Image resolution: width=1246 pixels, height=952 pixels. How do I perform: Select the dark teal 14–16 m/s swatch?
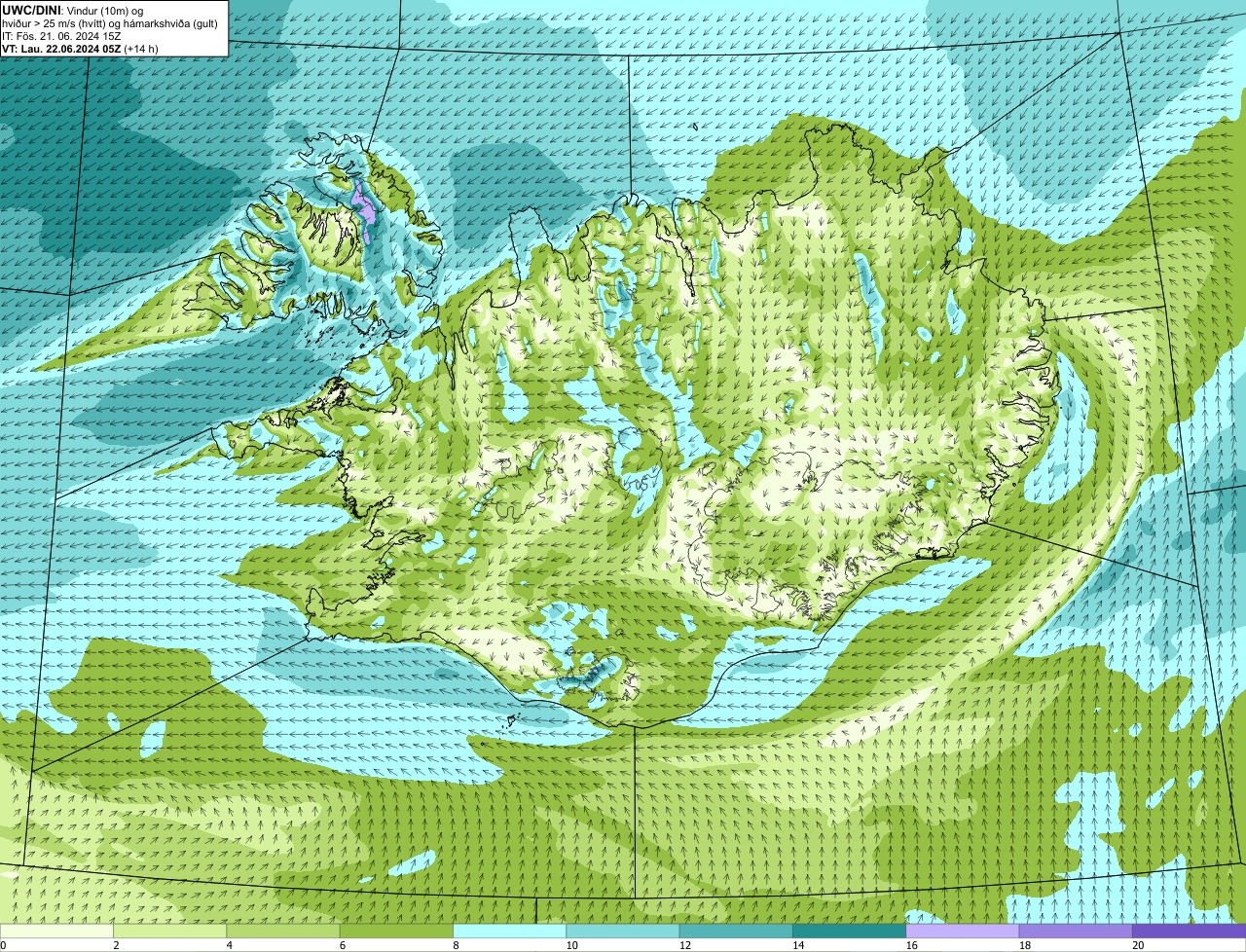pyautogui.click(x=850, y=931)
